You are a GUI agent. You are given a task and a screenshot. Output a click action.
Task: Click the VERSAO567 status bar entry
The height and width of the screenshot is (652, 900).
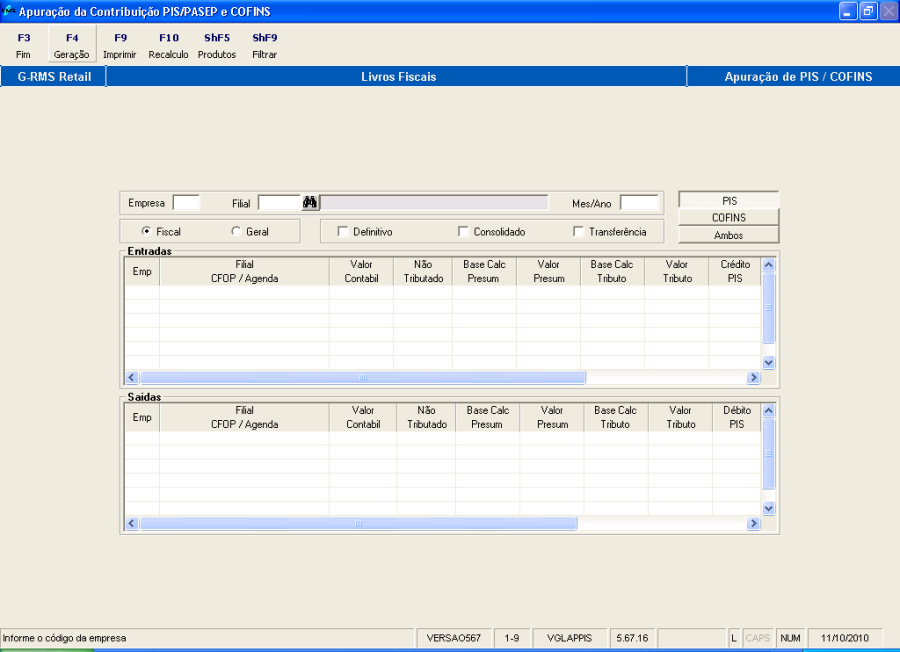tap(453, 638)
